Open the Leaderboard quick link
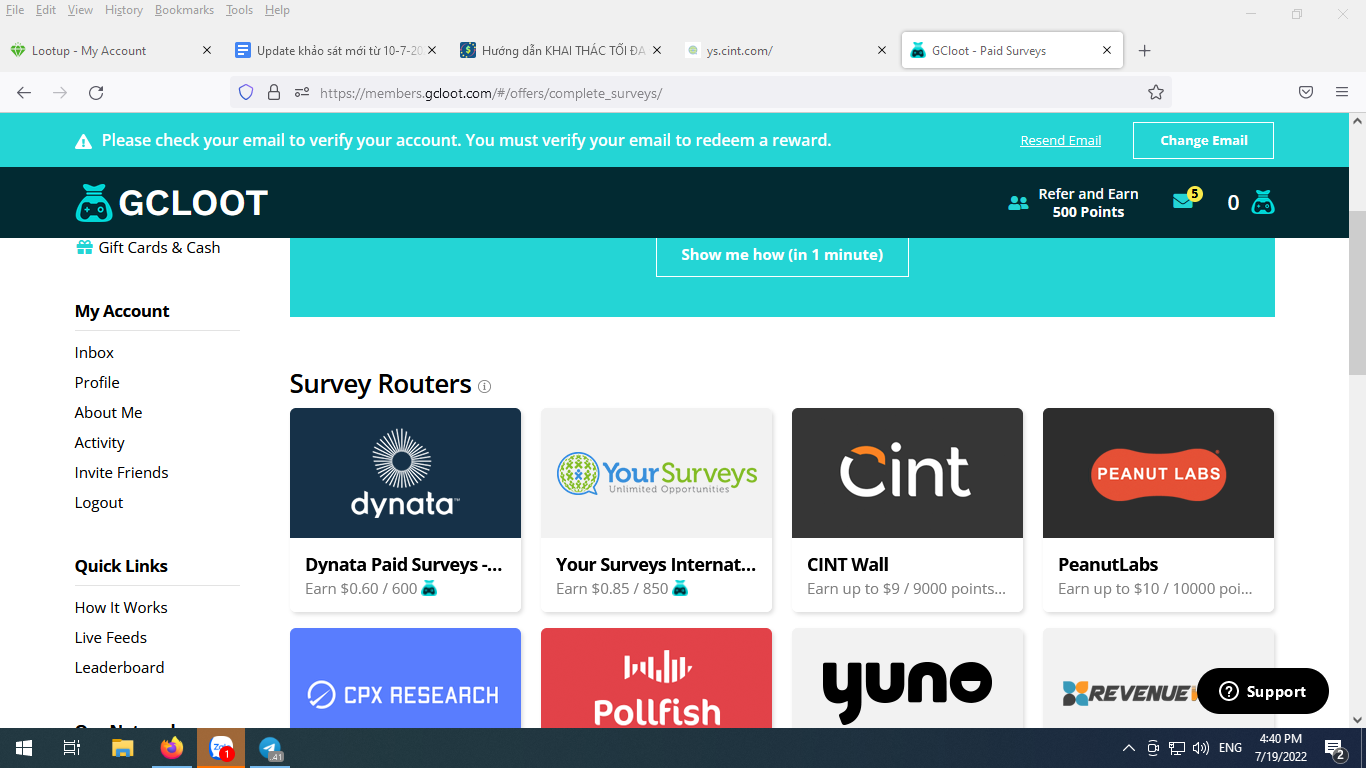The height and width of the screenshot is (768, 1366). 119,668
